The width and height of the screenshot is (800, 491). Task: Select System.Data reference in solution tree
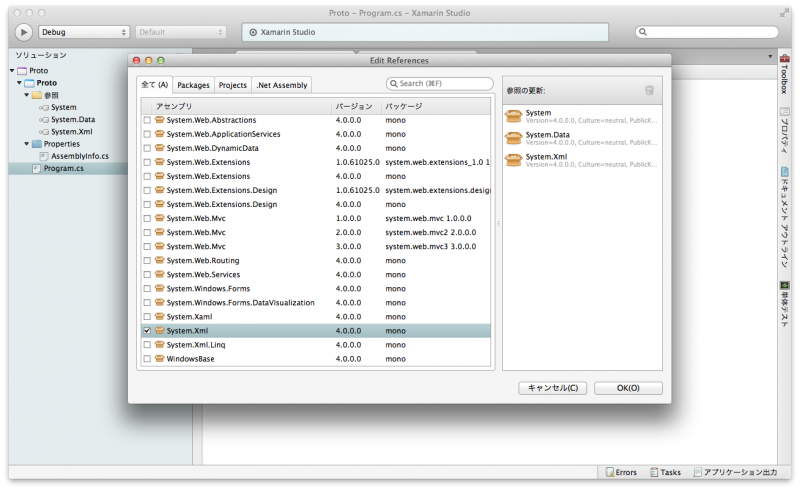click(72, 119)
